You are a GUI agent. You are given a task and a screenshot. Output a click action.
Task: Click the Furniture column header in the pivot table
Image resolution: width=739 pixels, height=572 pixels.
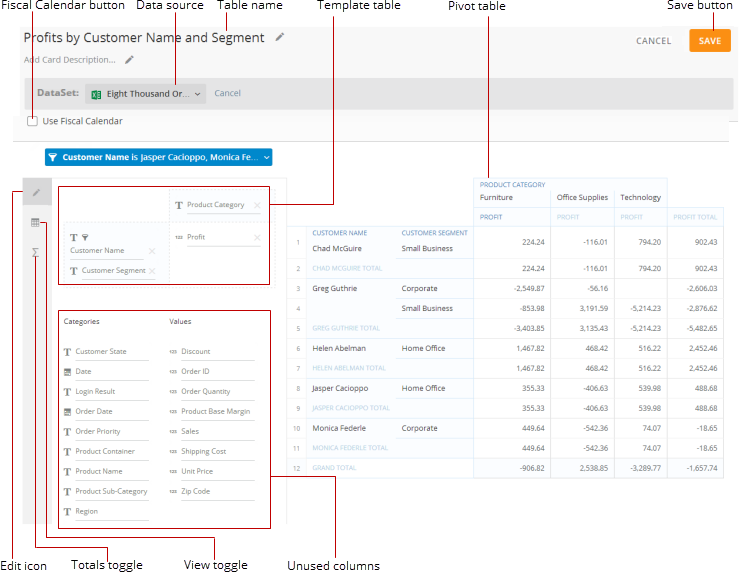496,197
